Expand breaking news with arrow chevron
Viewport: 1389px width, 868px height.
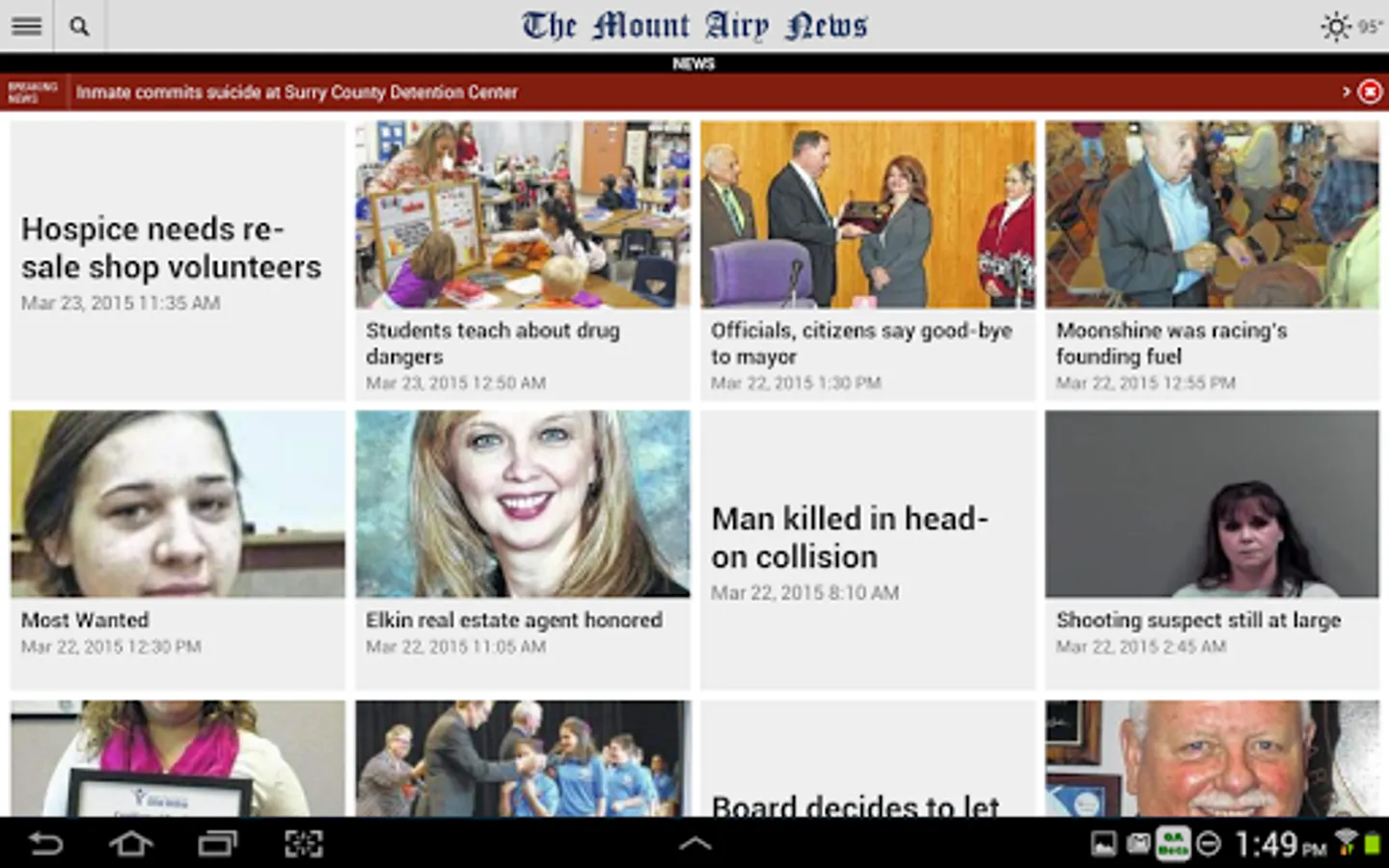(x=1346, y=92)
